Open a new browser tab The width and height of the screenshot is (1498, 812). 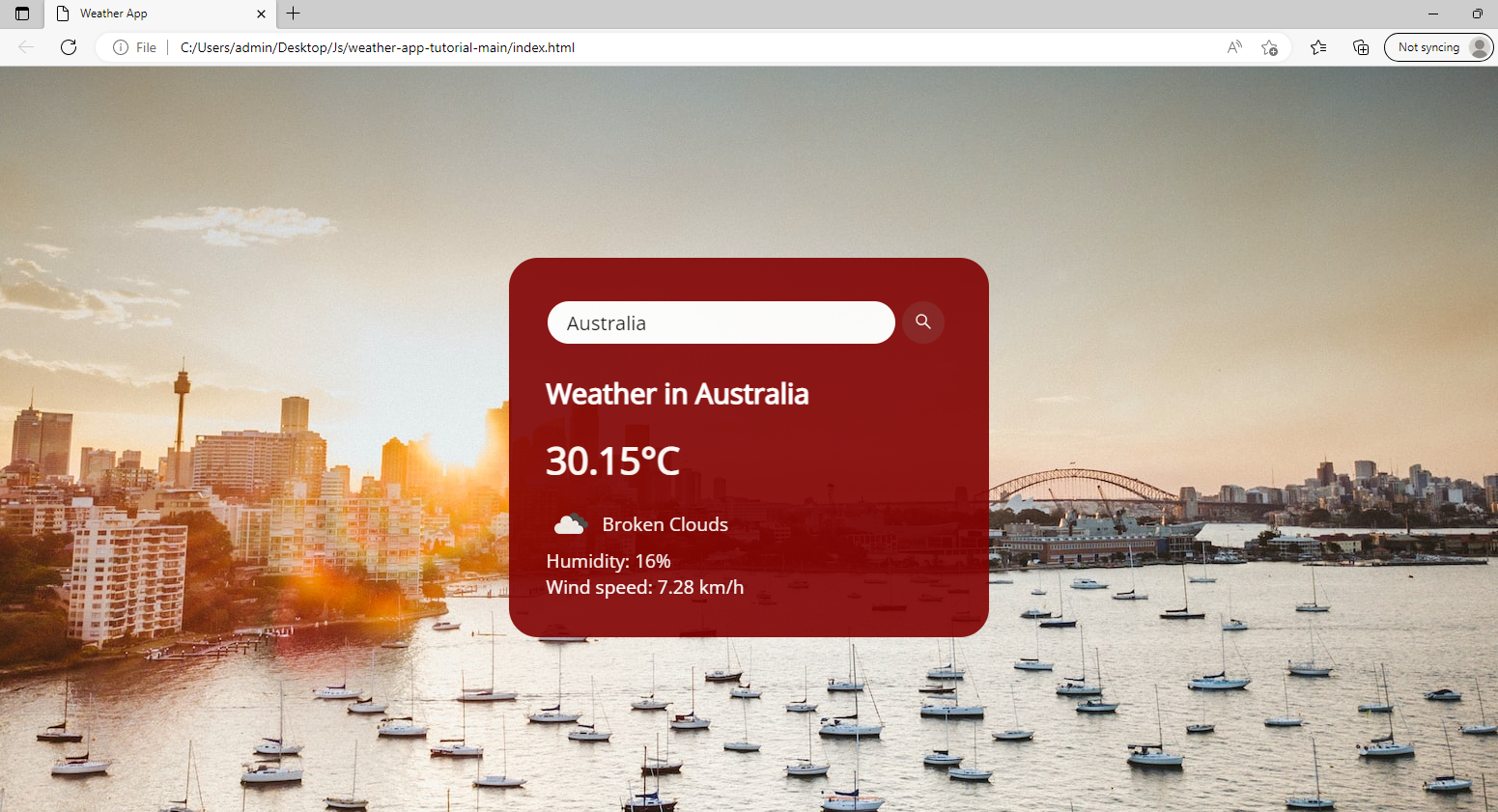(x=293, y=14)
